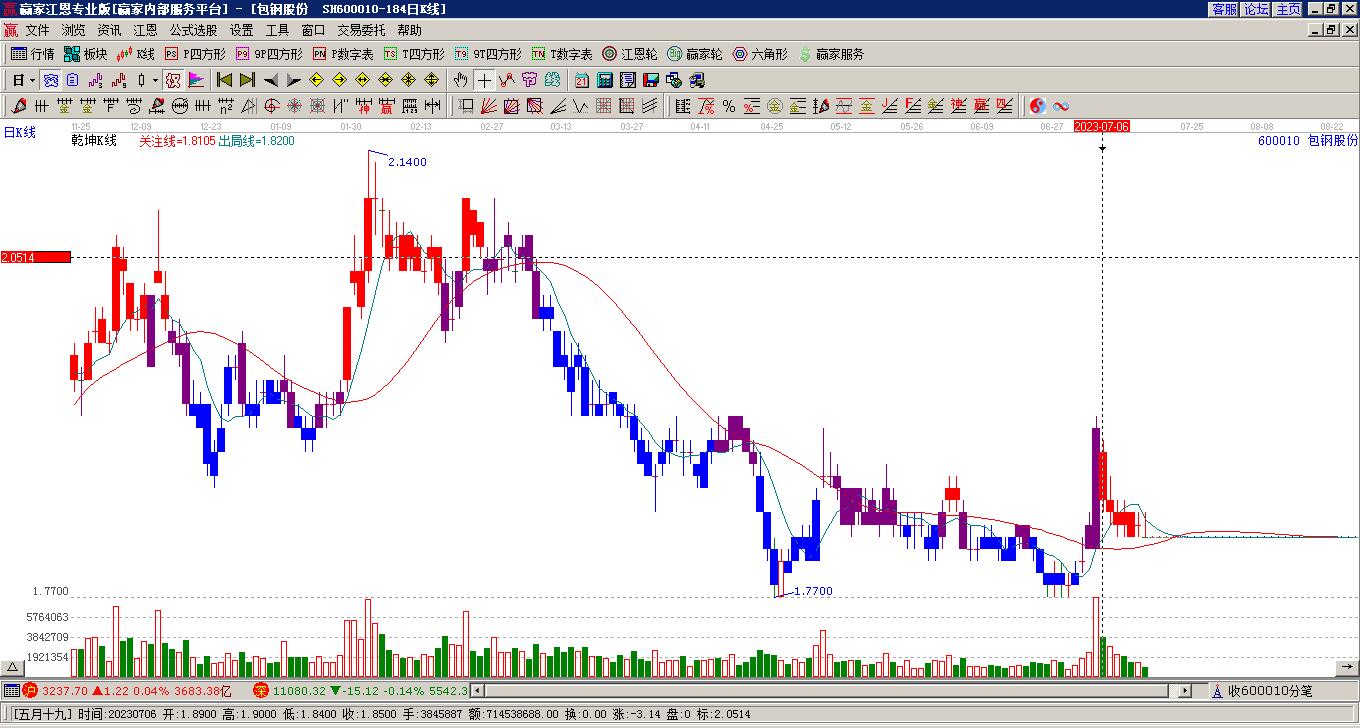Open the calendar icon numbered 21
The height and width of the screenshot is (728, 1360).
(x=582, y=80)
